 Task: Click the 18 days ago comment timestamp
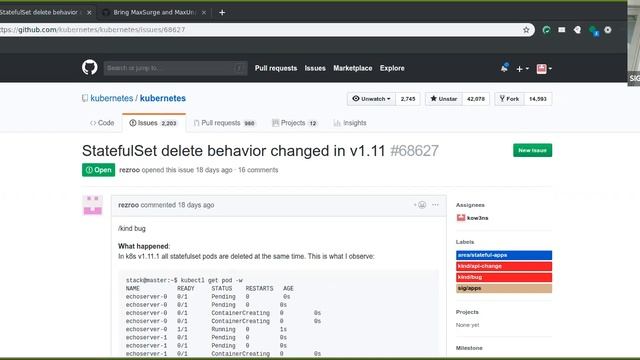[196, 205]
